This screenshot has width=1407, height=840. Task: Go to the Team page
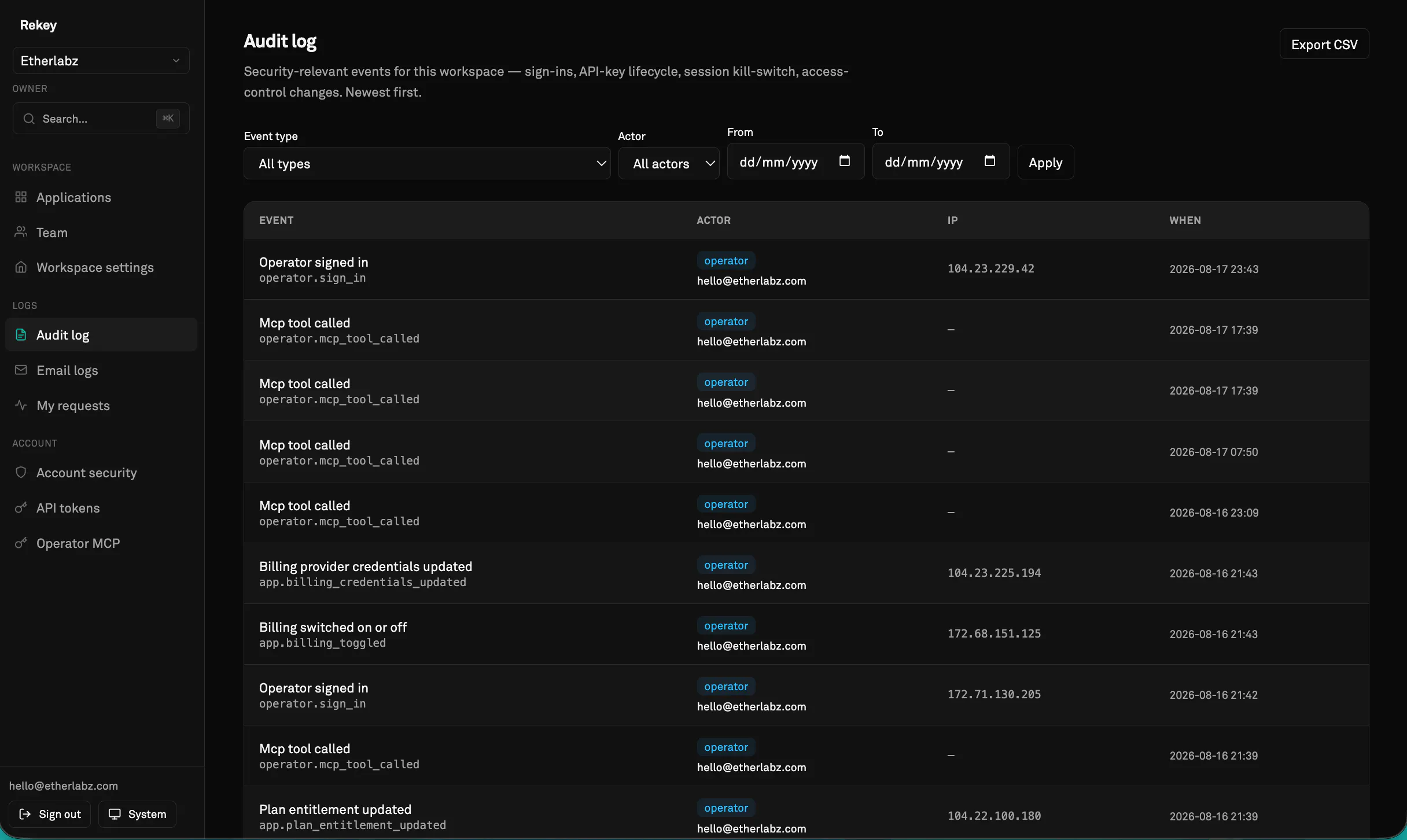101,233
